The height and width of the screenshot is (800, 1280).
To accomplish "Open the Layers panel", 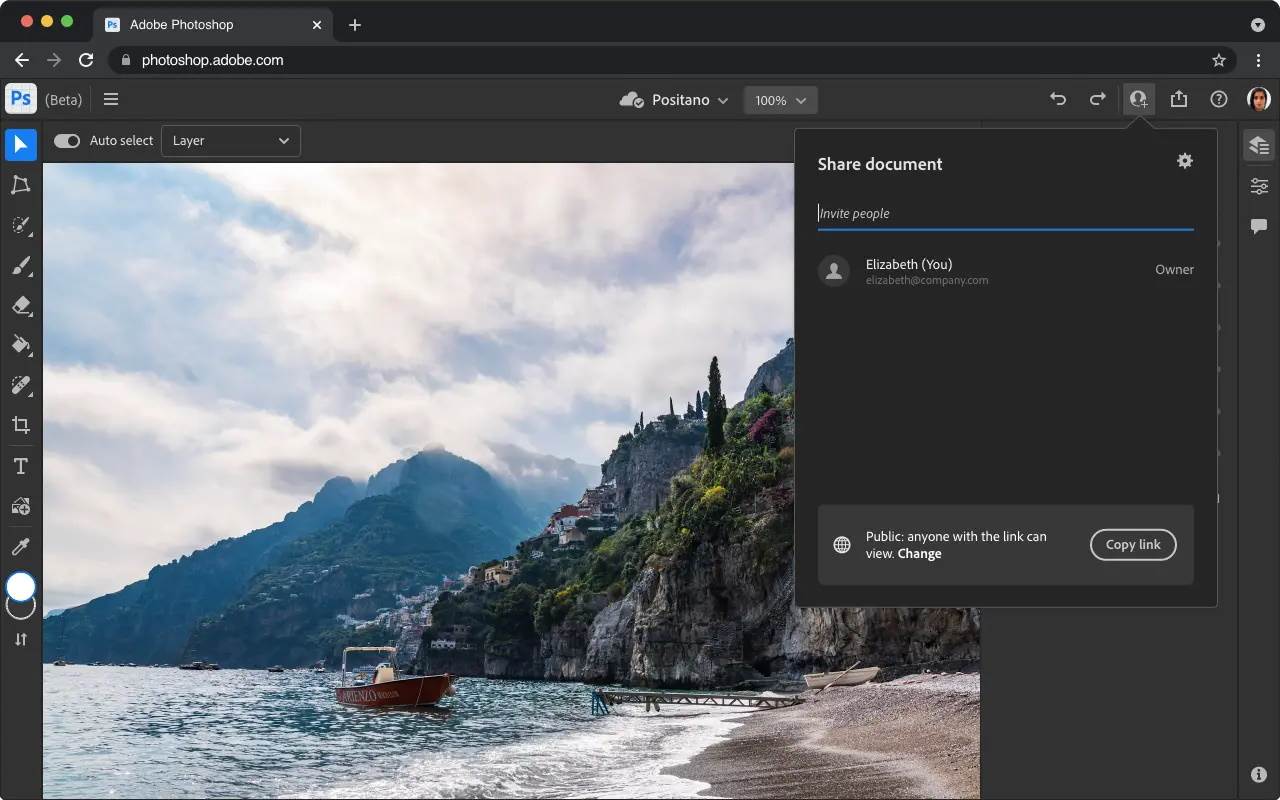I will 1258,145.
